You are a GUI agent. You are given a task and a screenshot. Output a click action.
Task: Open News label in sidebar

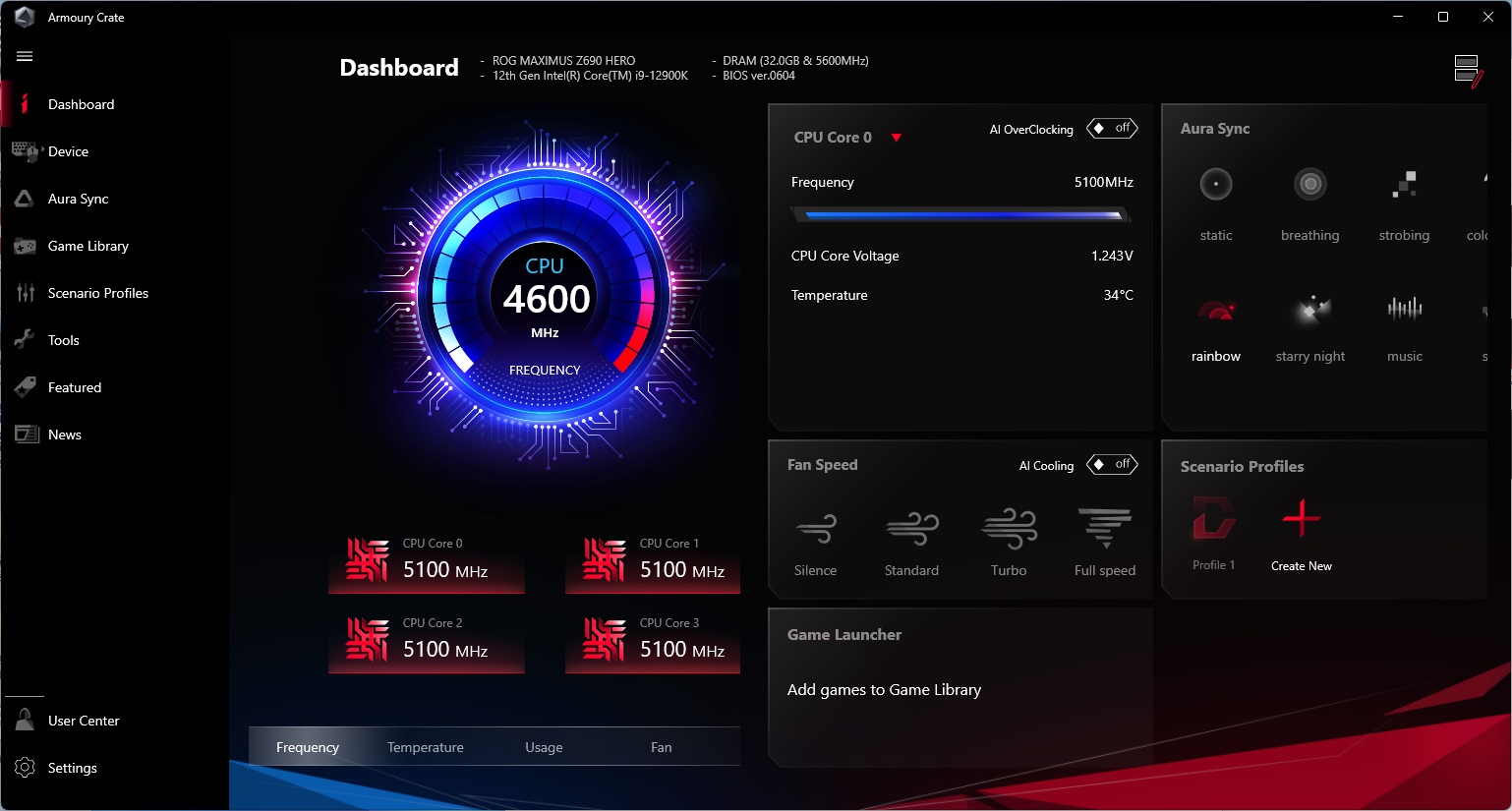(65, 434)
